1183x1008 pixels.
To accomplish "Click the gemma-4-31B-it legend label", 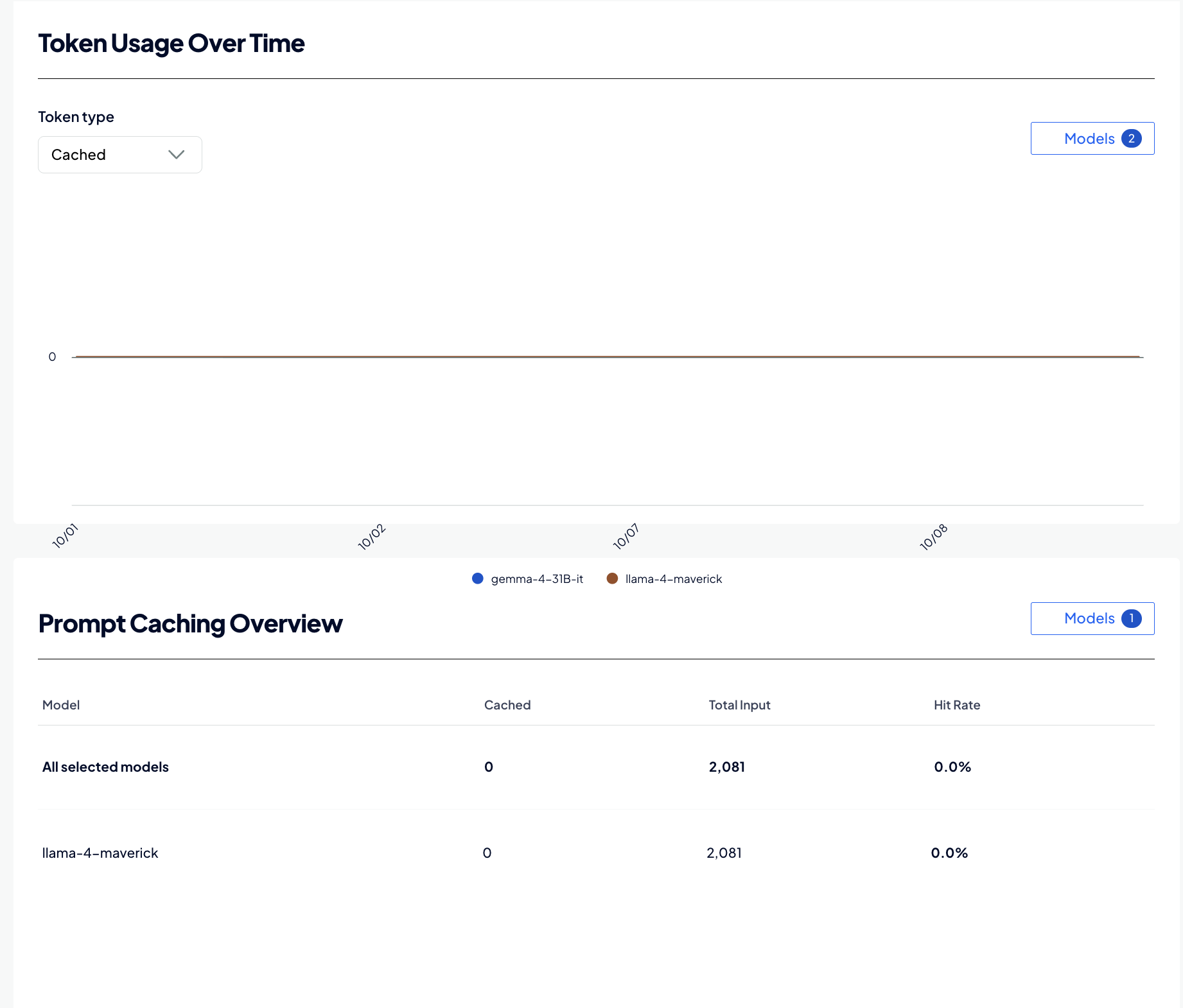I will click(x=537, y=579).
